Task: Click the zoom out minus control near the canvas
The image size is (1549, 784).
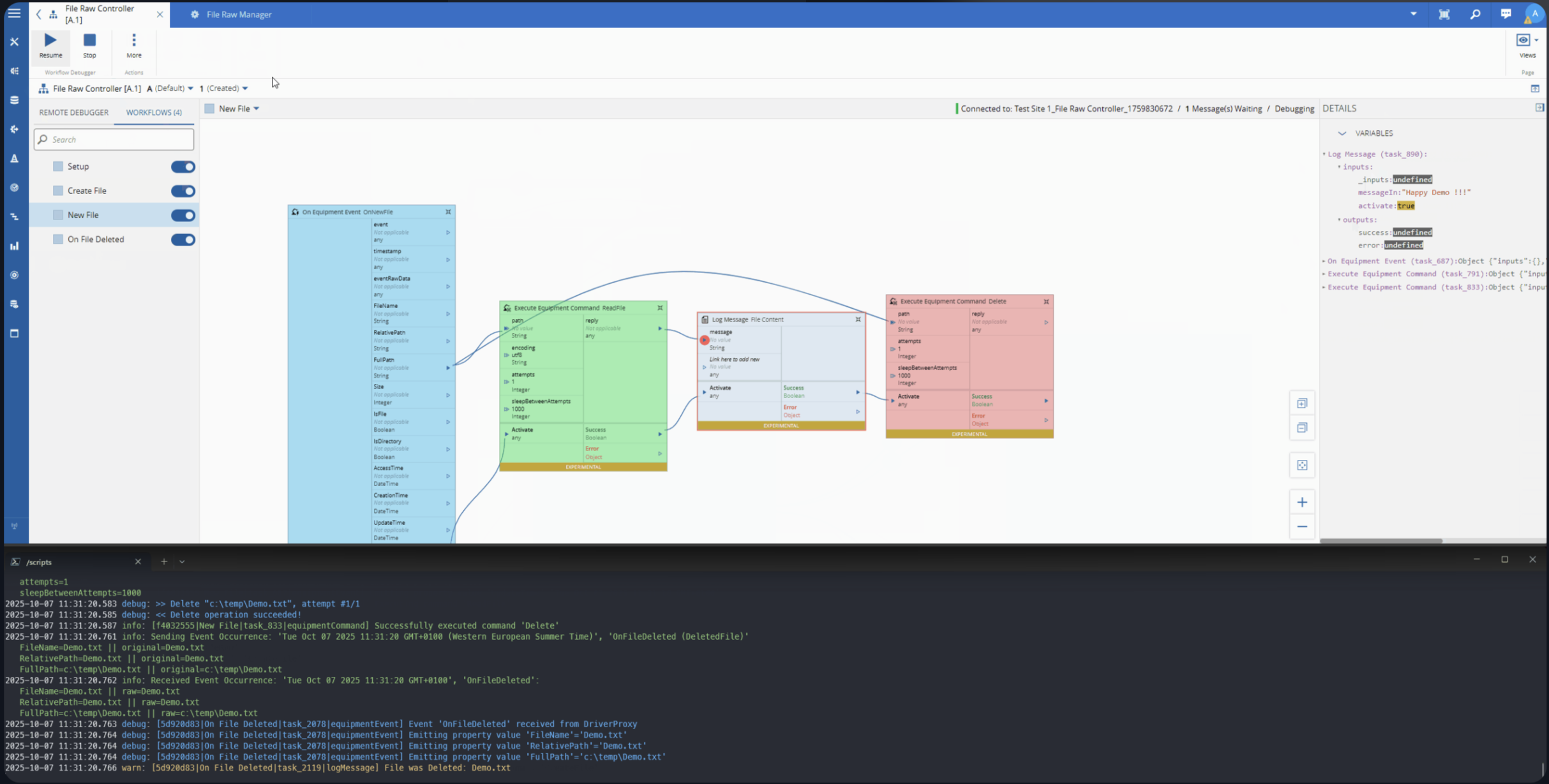Action: [x=1302, y=527]
